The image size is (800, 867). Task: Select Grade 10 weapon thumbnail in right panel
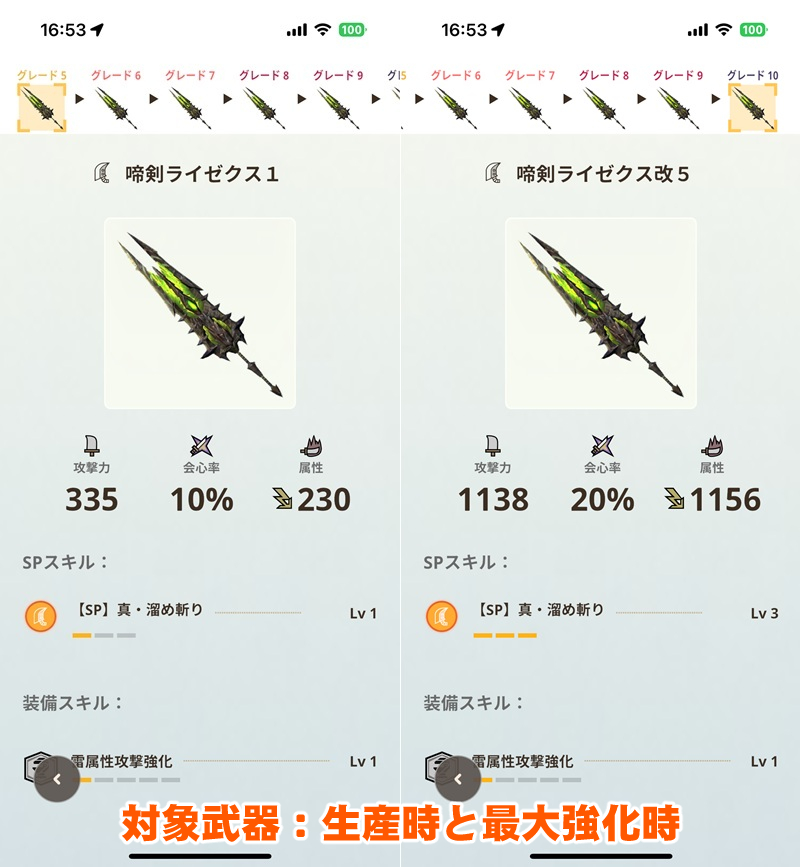coord(752,108)
